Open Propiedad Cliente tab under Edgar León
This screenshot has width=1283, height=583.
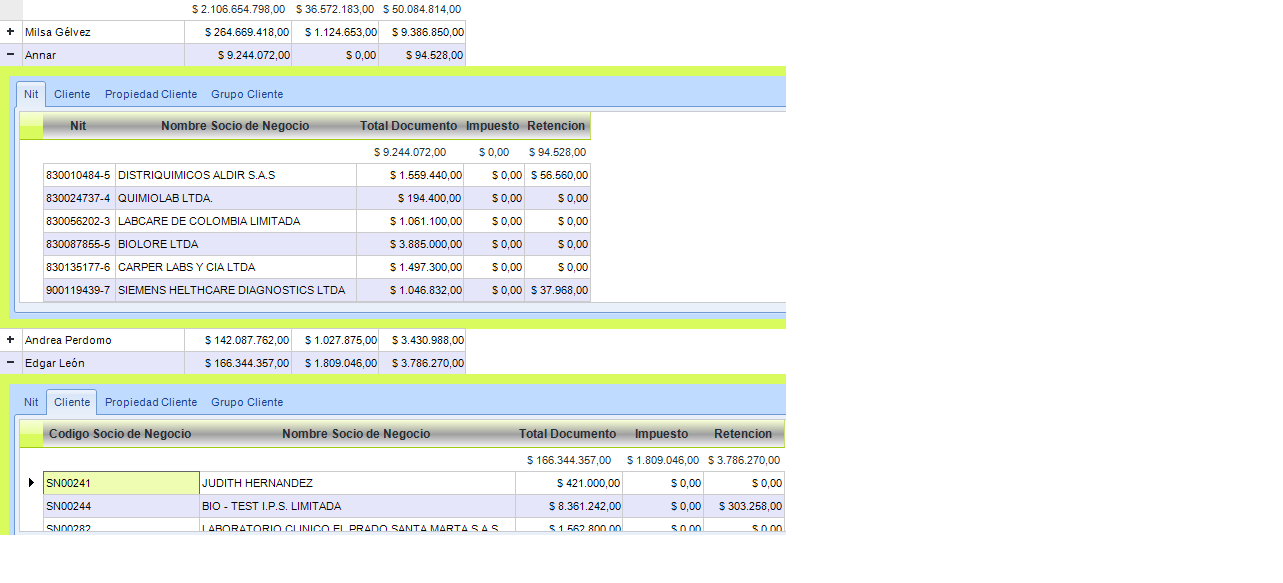[x=151, y=402]
